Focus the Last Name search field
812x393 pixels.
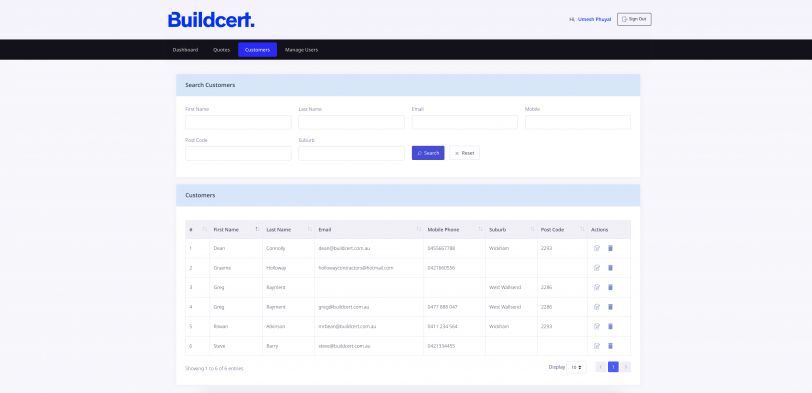click(x=352, y=122)
